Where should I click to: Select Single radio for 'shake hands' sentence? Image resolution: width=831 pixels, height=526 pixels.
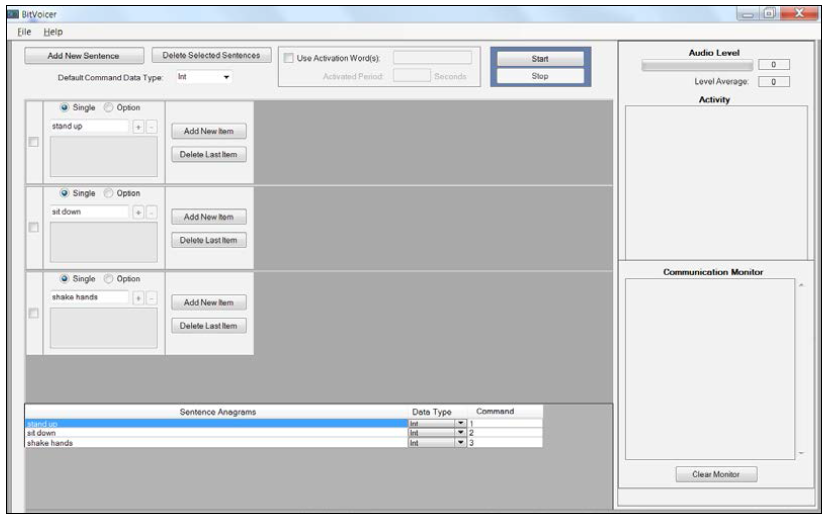[x=64, y=279]
